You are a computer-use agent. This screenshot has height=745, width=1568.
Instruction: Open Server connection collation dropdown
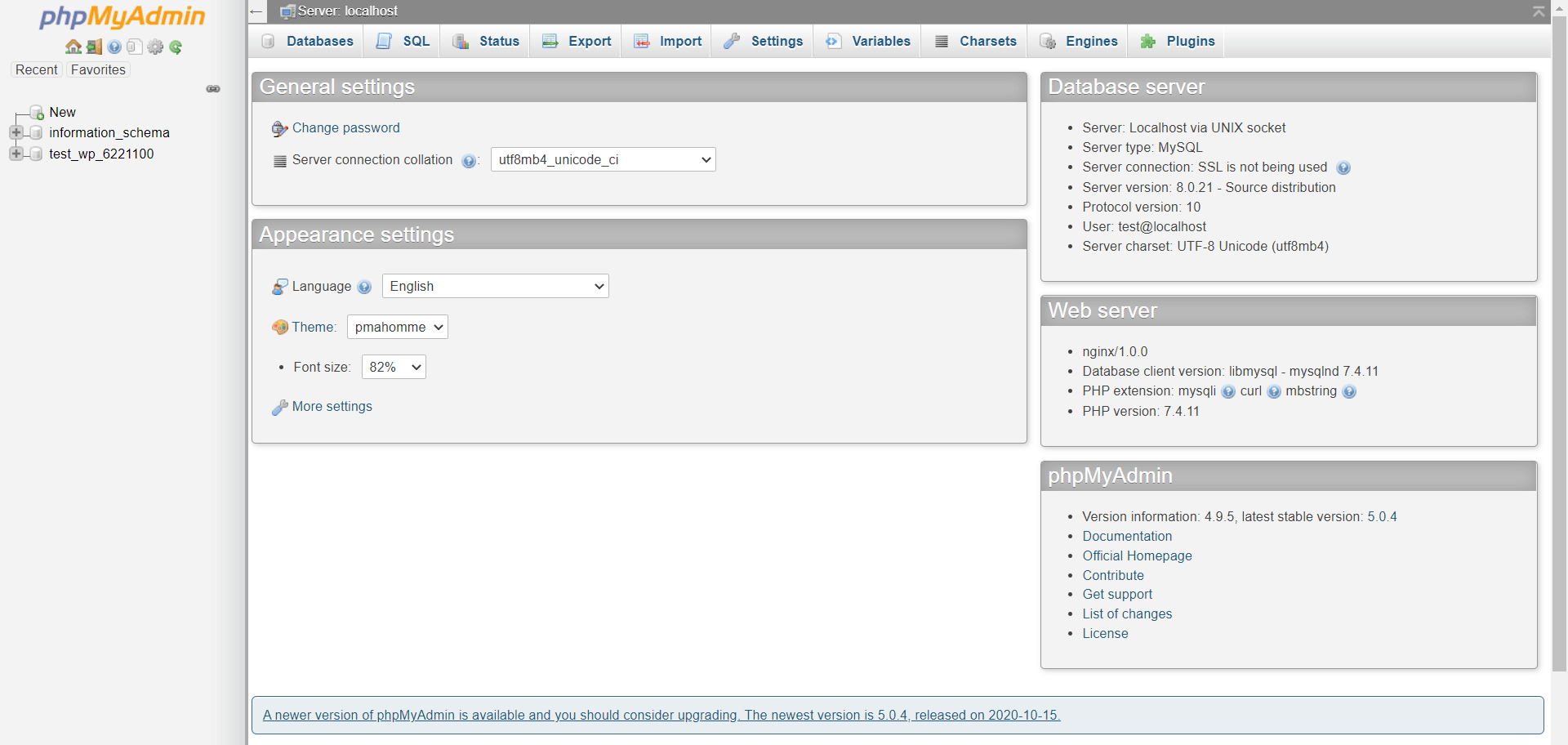(x=604, y=159)
